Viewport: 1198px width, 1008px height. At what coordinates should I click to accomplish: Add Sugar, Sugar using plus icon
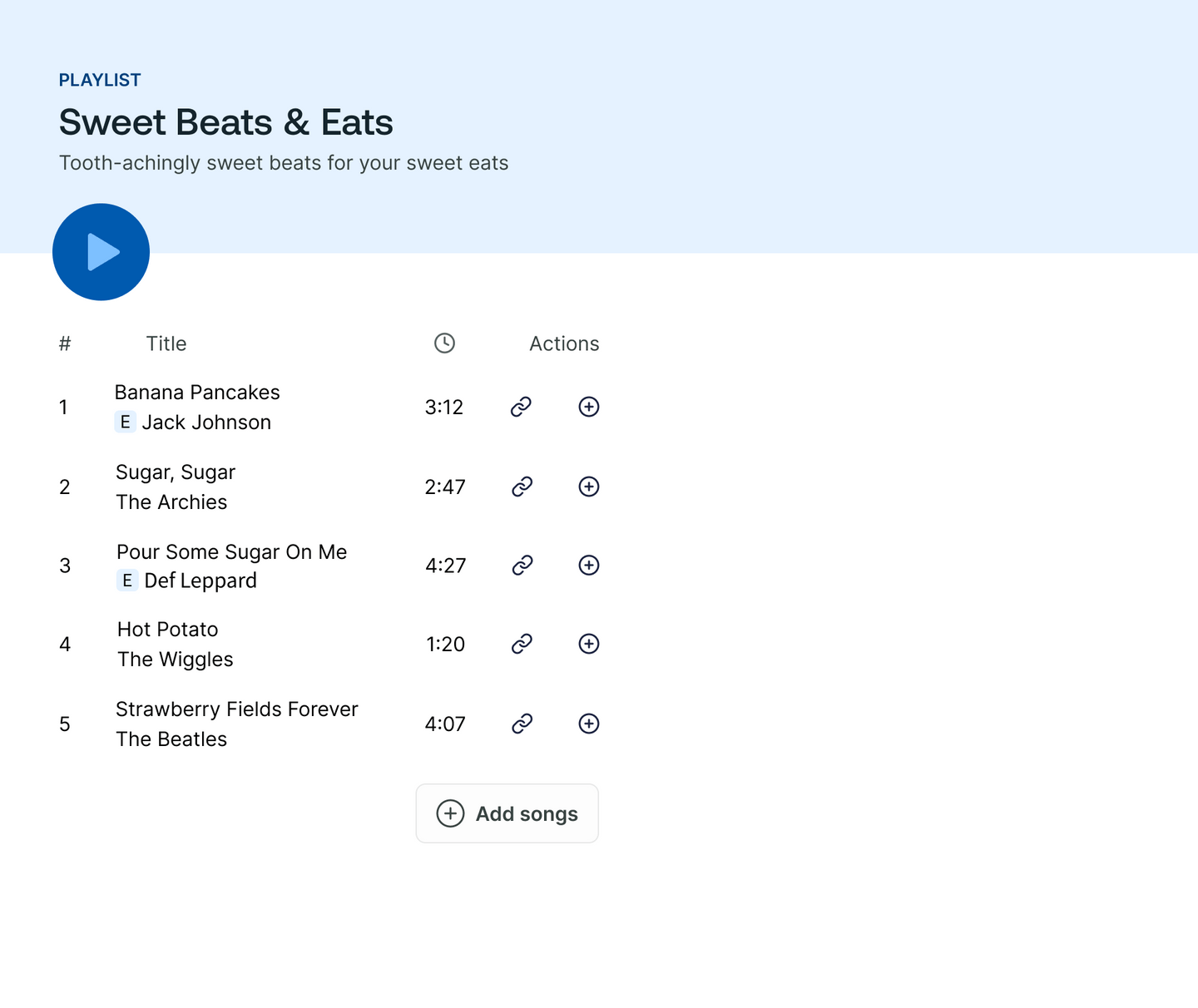(x=589, y=487)
